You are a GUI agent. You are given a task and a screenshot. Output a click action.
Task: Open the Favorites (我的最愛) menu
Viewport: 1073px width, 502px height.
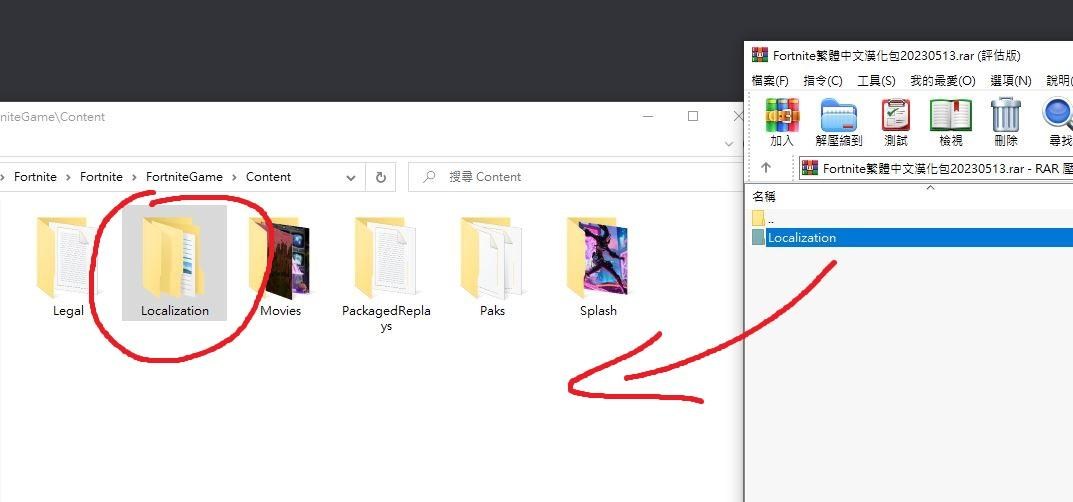pos(942,81)
